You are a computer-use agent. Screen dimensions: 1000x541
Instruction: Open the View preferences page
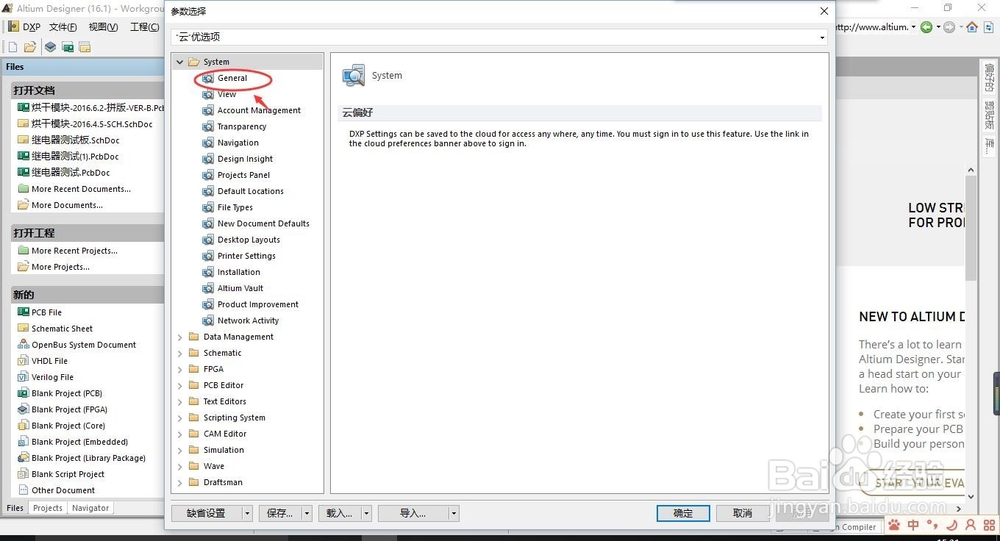[226, 94]
